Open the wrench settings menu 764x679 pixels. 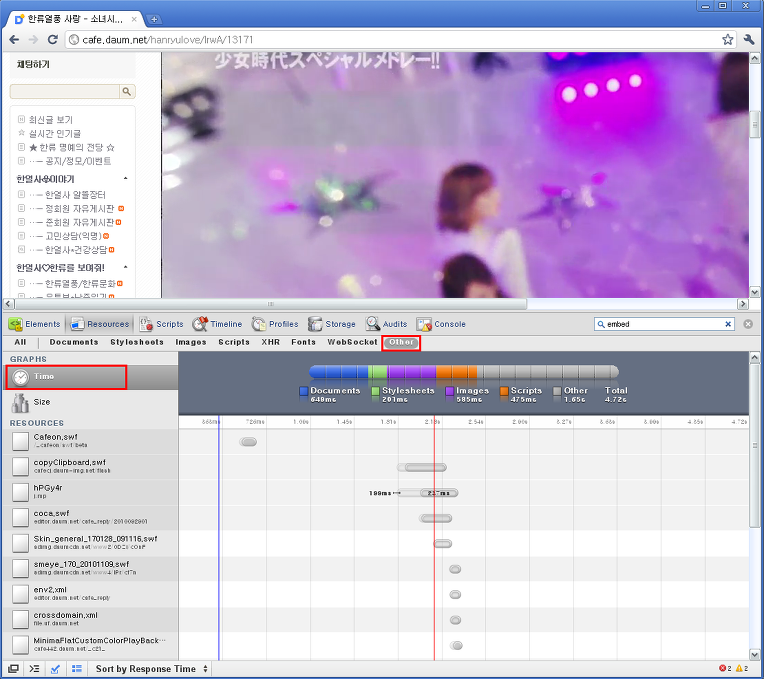pos(749,39)
